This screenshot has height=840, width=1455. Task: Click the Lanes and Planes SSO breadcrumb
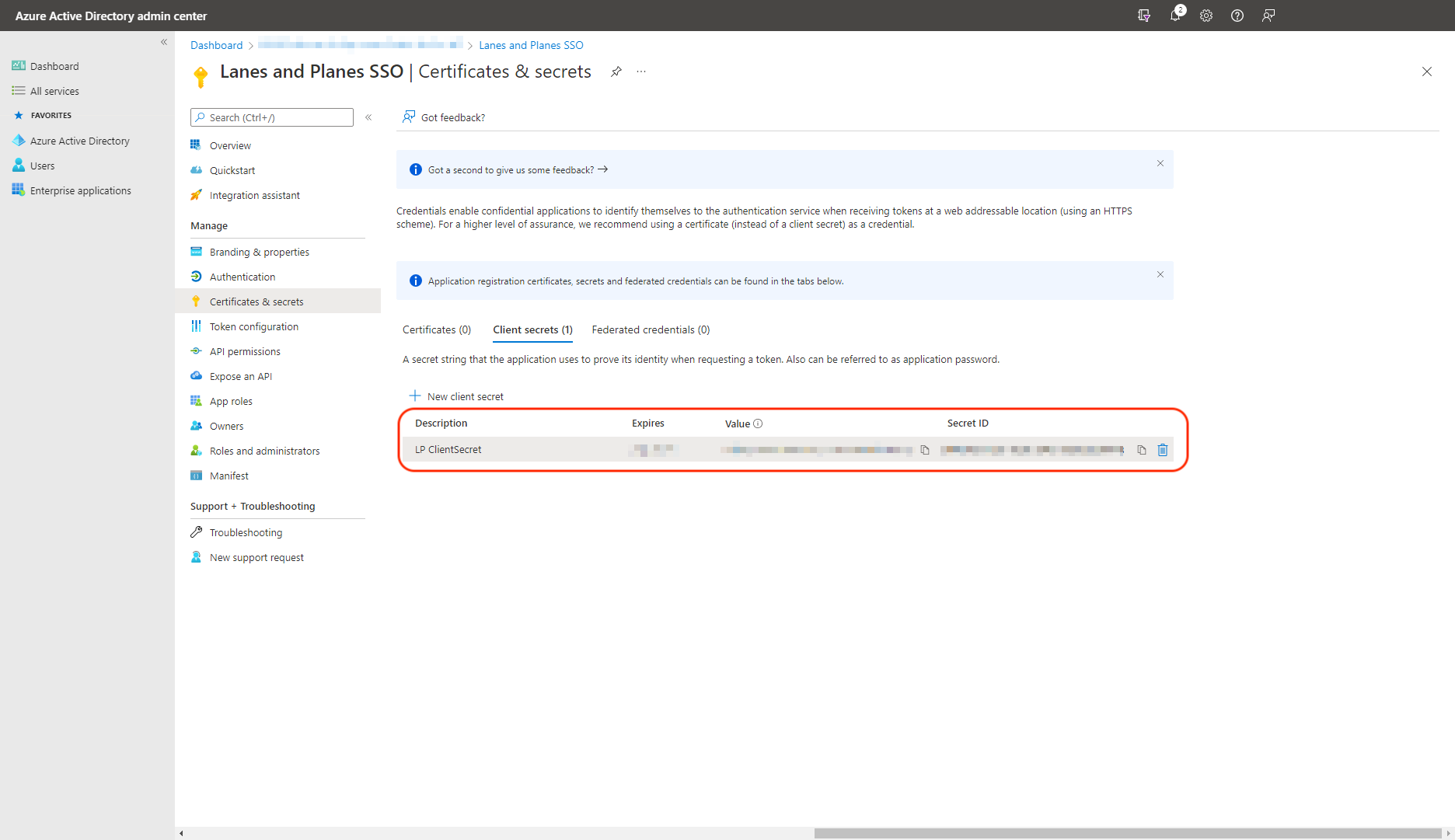point(531,45)
